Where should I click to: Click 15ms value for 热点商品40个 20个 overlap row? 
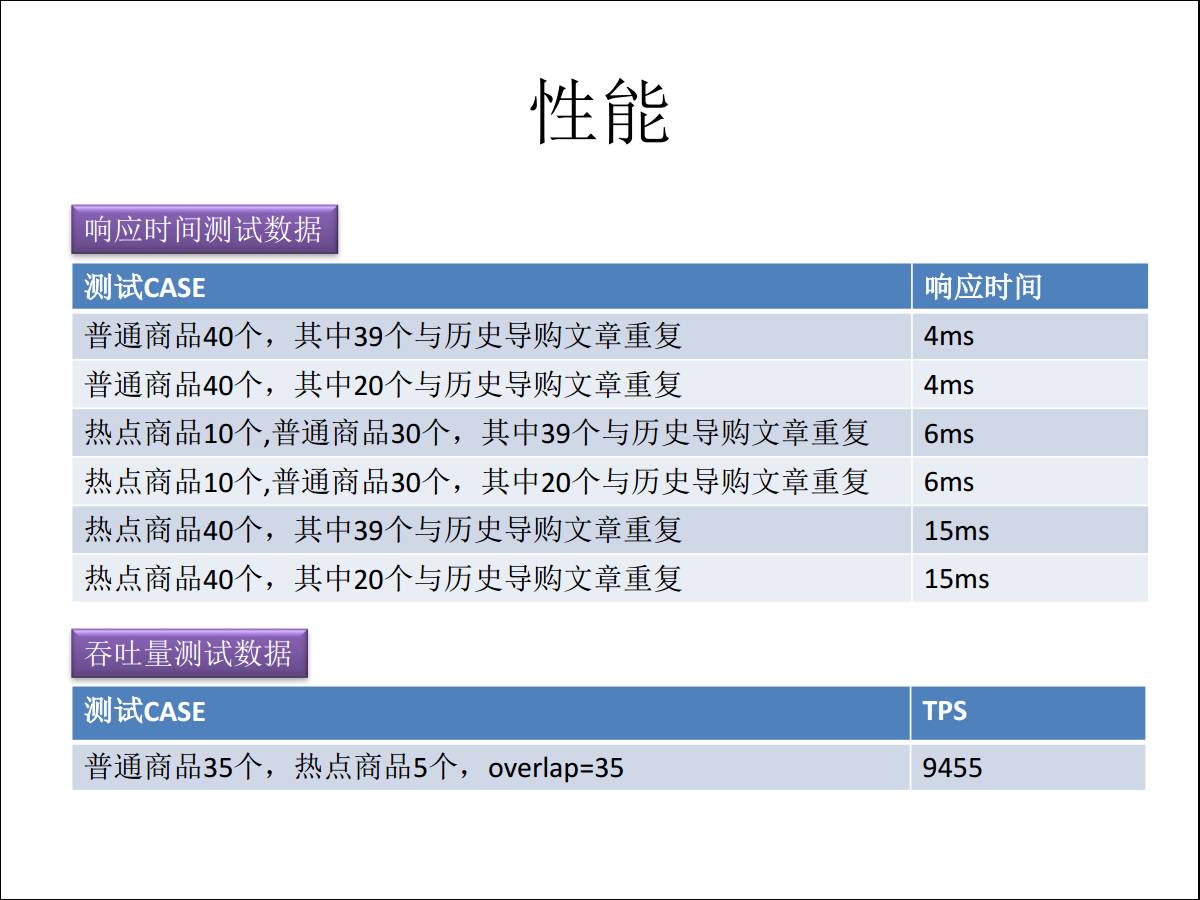956,578
